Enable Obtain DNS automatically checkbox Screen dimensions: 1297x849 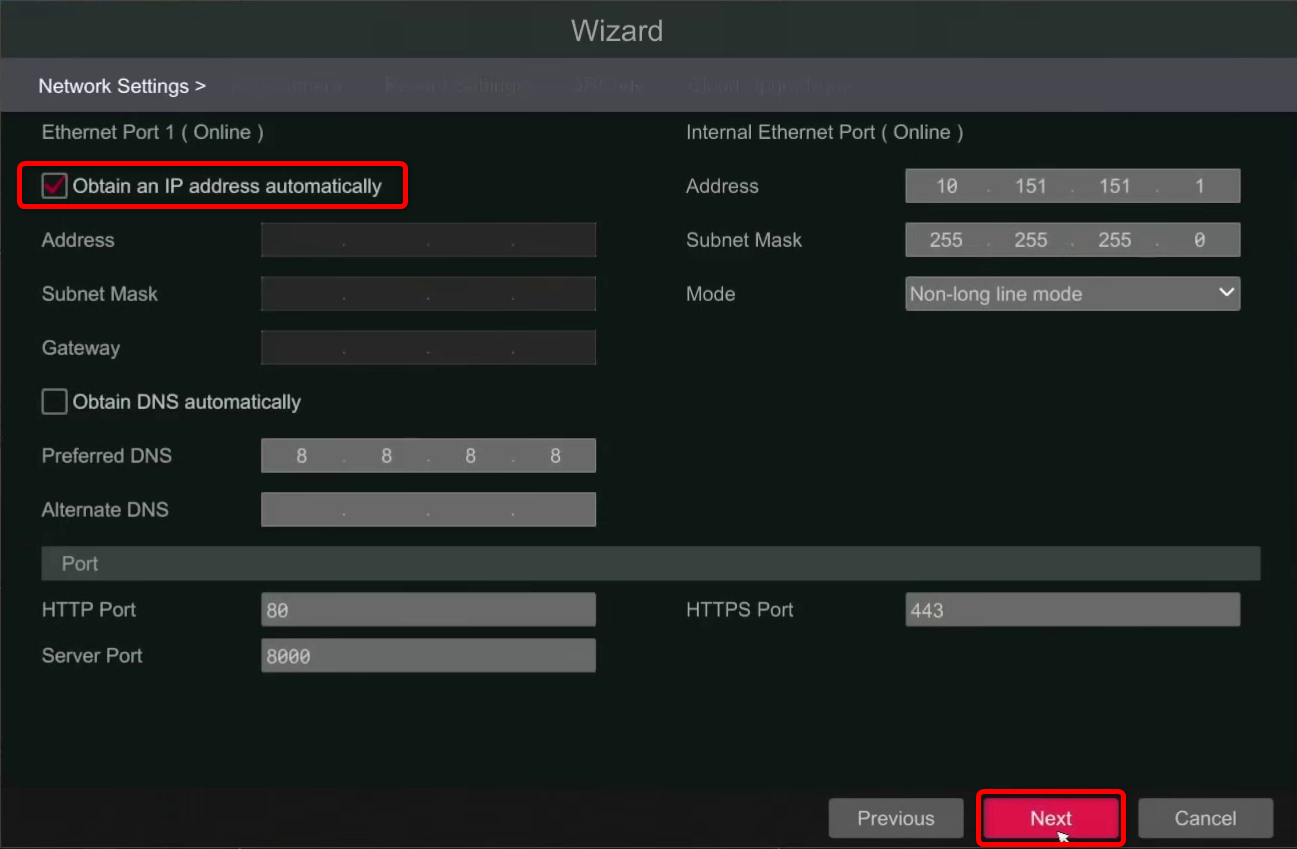click(55, 402)
